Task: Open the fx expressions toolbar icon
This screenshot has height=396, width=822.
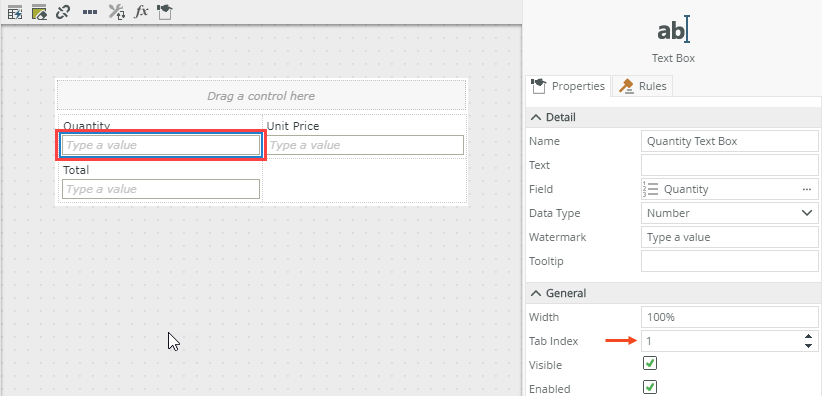Action: click(x=141, y=12)
